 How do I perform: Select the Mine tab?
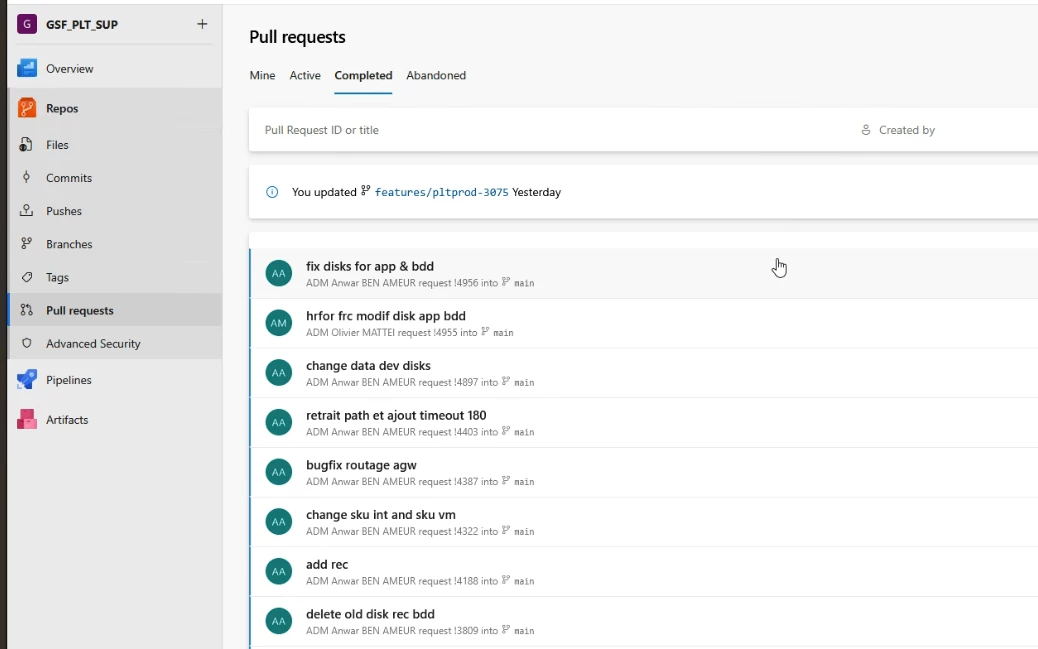click(x=262, y=76)
